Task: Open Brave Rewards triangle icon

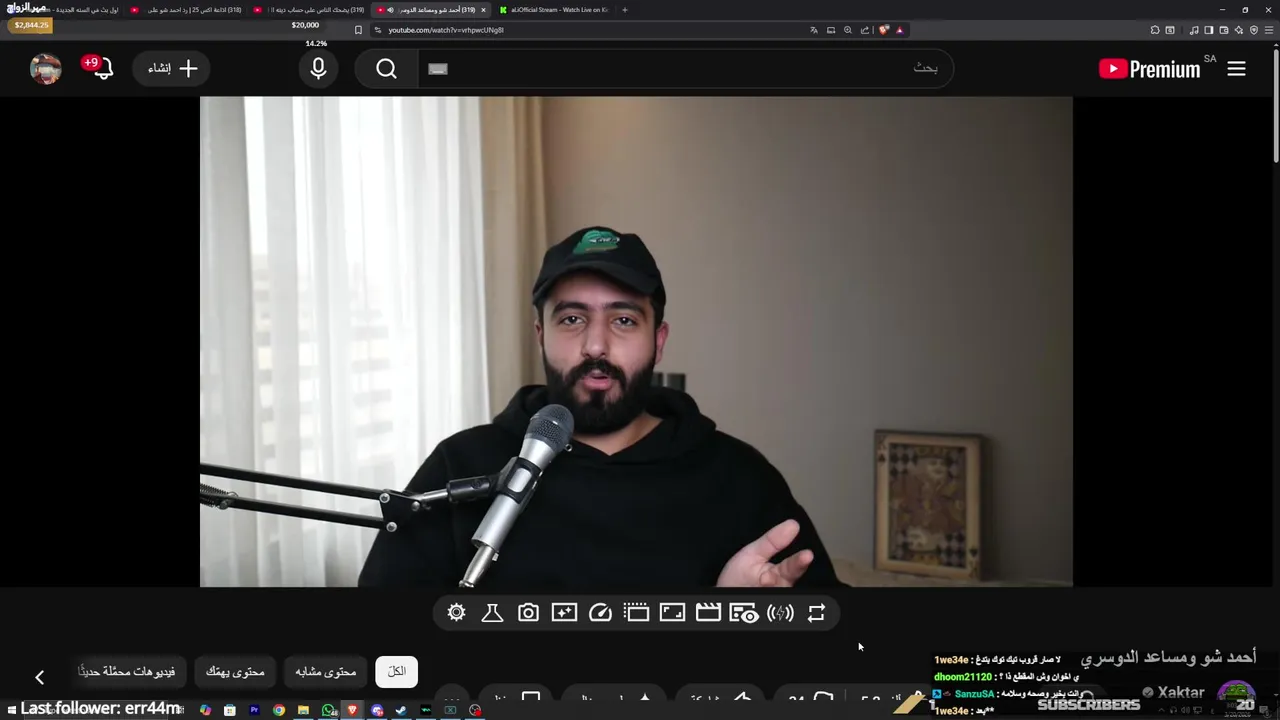Action: [x=899, y=30]
